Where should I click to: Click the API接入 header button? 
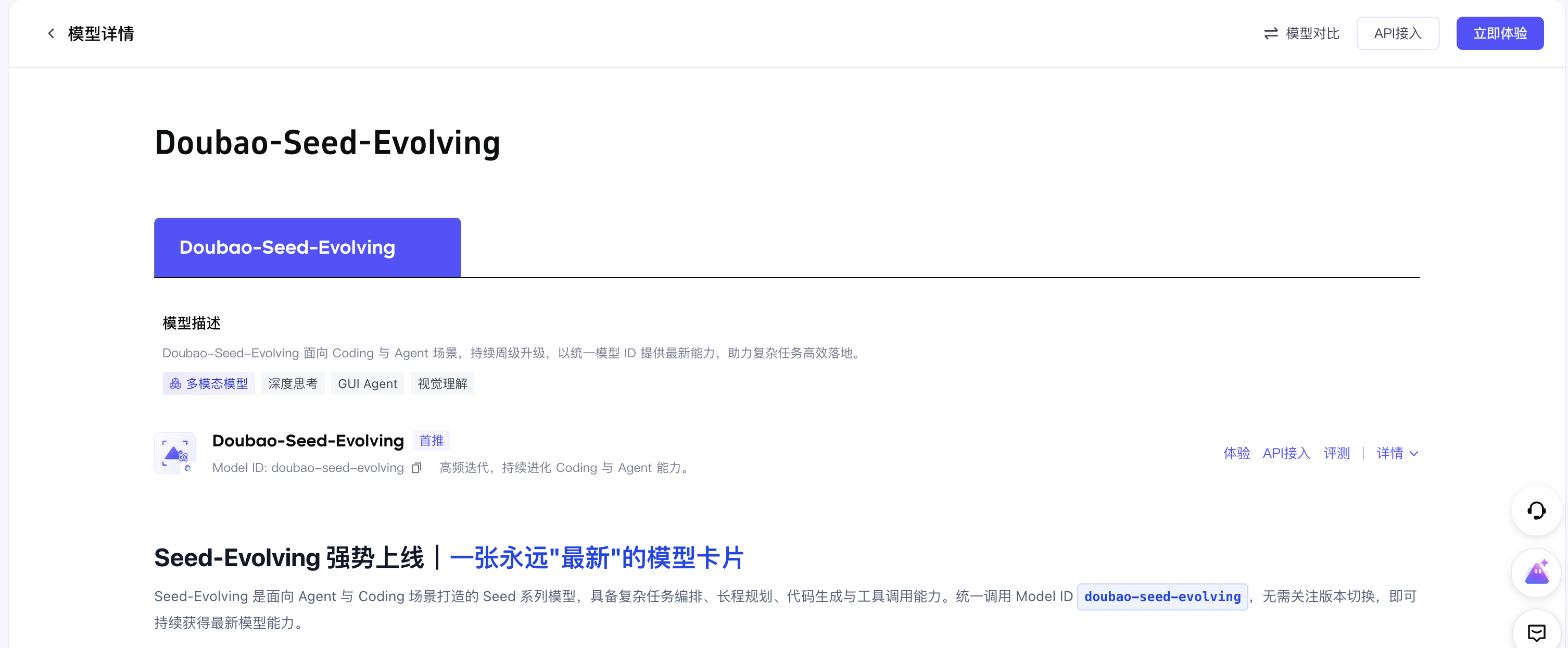pos(1398,33)
